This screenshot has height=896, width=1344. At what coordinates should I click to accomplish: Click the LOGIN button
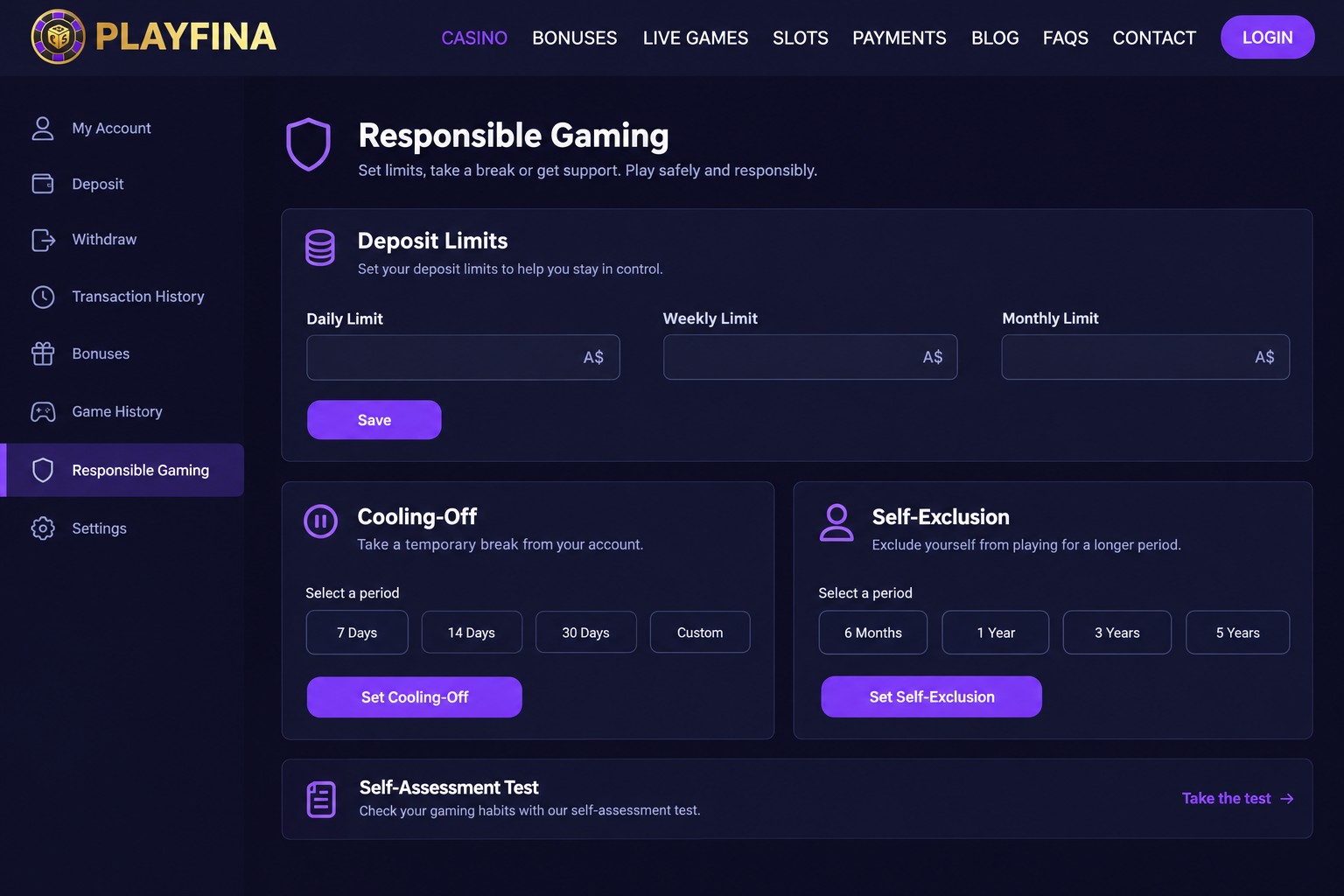point(1268,37)
